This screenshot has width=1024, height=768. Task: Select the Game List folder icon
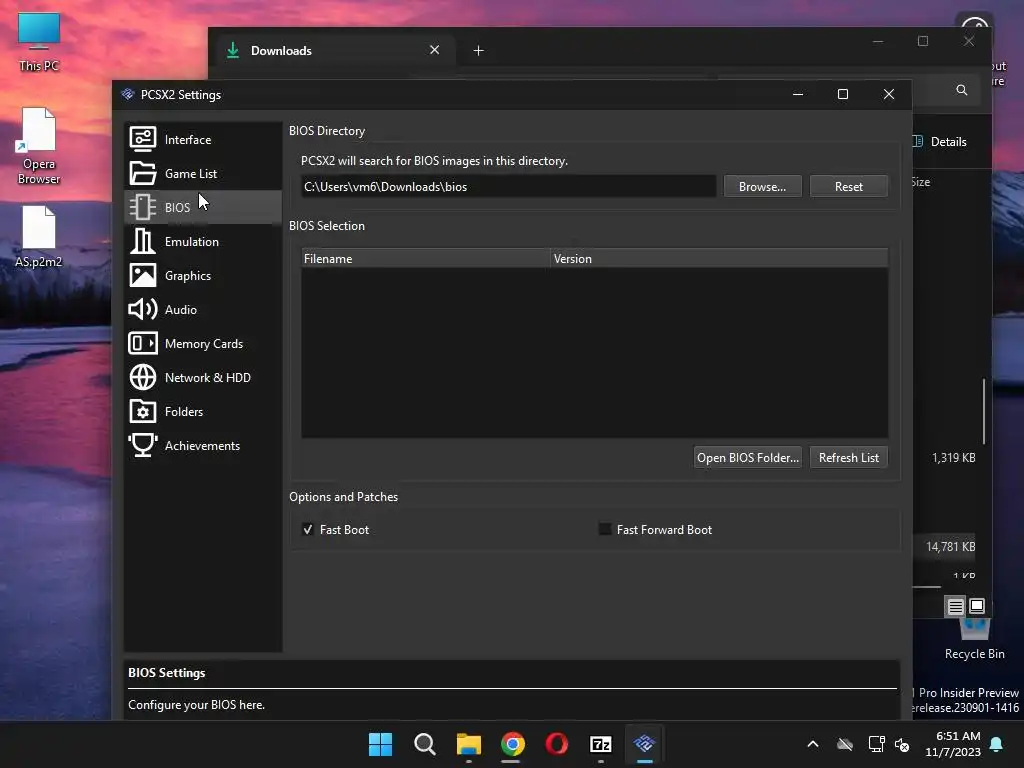(x=142, y=173)
